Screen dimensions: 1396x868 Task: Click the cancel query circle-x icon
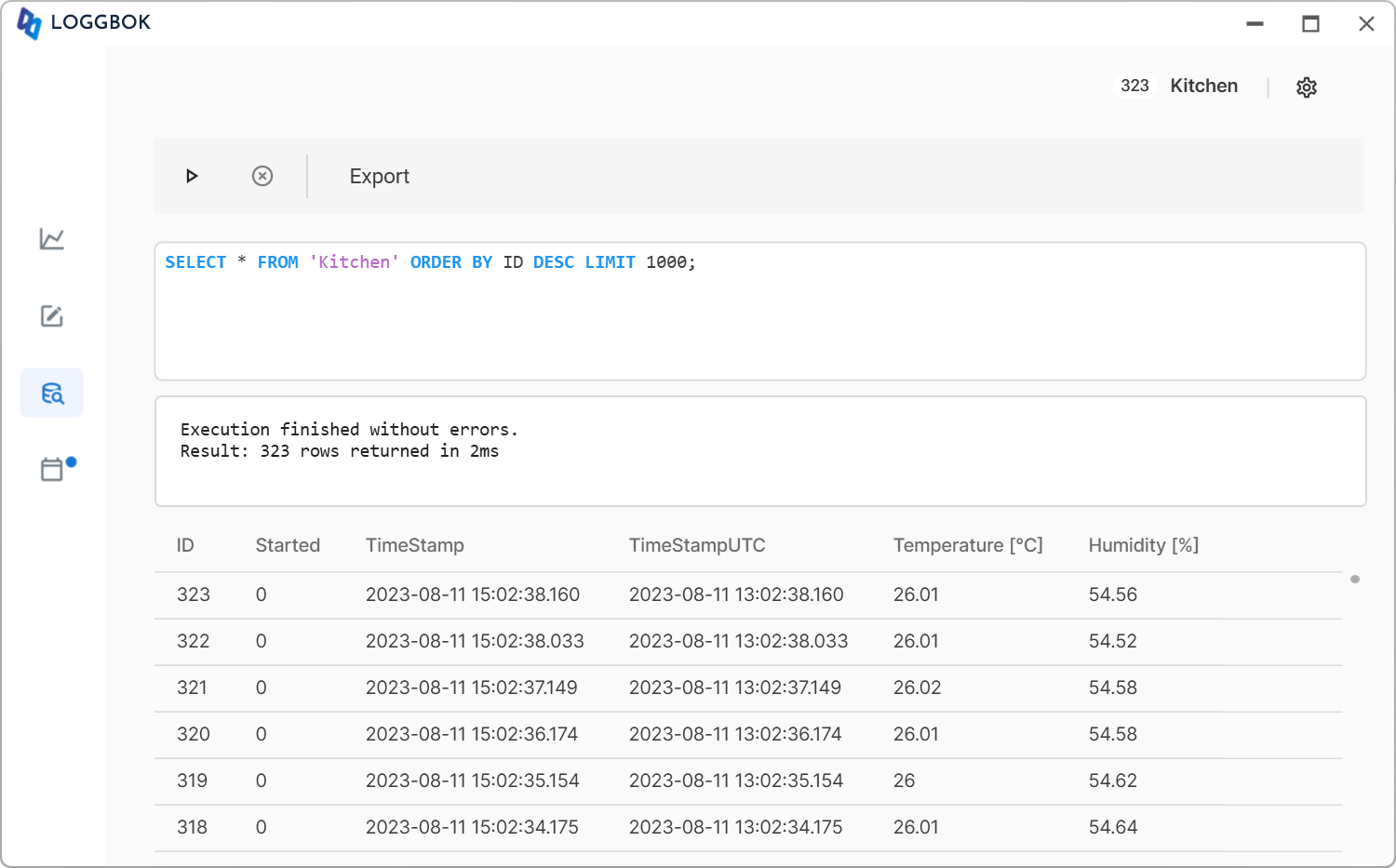pos(262,176)
